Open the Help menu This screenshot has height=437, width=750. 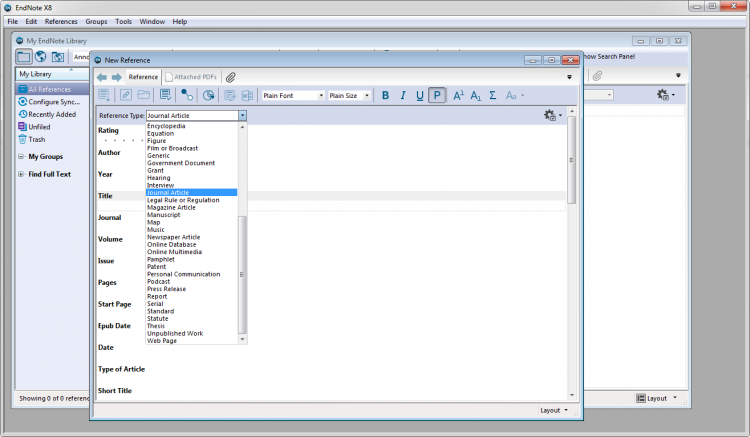[x=180, y=22]
